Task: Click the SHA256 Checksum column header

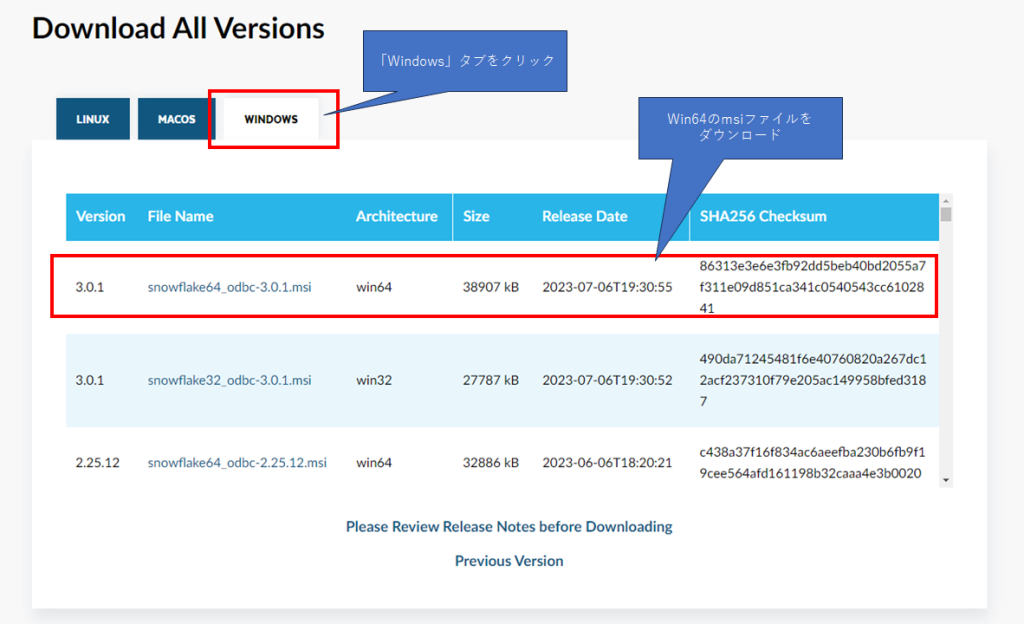Action: click(x=765, y=217)
